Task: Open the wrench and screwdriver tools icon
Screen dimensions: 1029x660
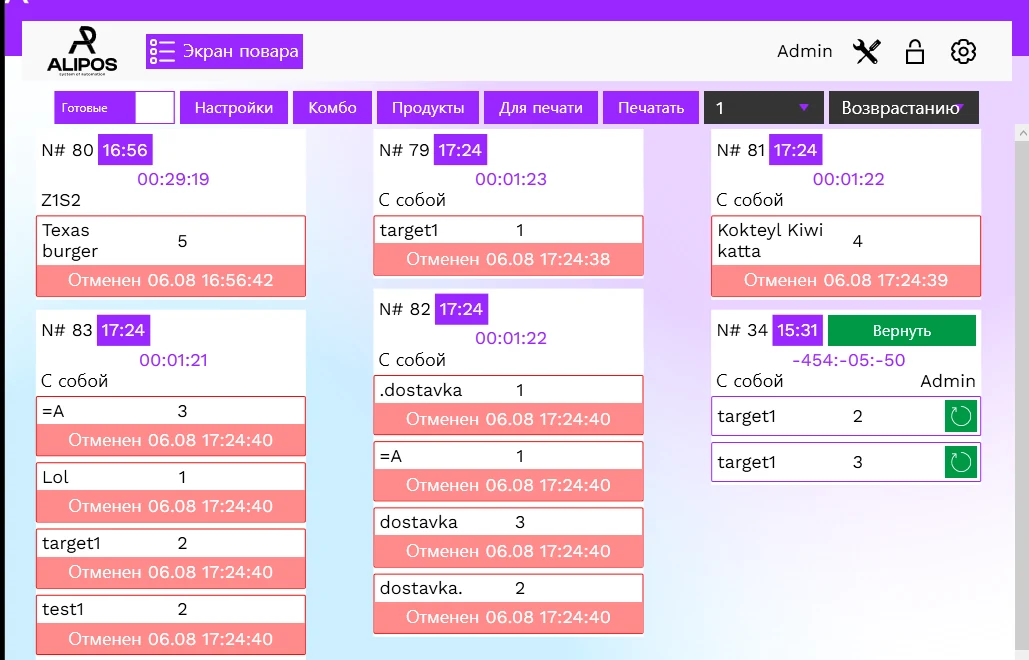Action: point(866,51)
